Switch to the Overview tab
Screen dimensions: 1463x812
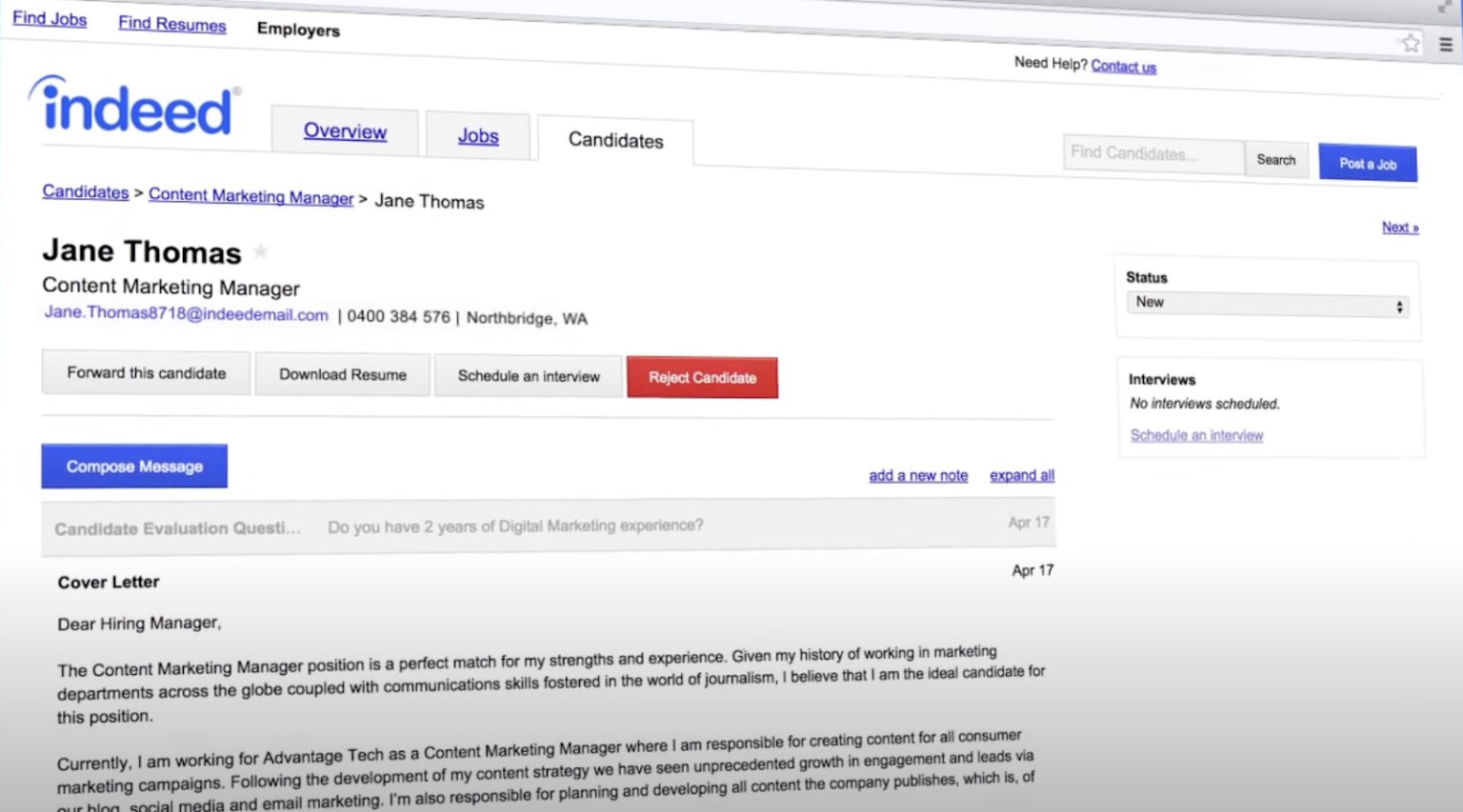click(345, 131)
